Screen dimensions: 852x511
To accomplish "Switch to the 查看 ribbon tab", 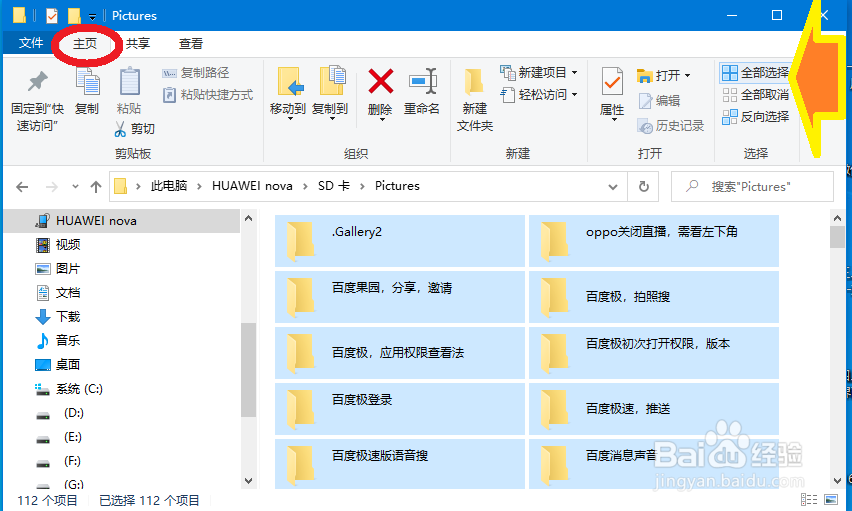I will pyautogui.click(x=191, y=43).
